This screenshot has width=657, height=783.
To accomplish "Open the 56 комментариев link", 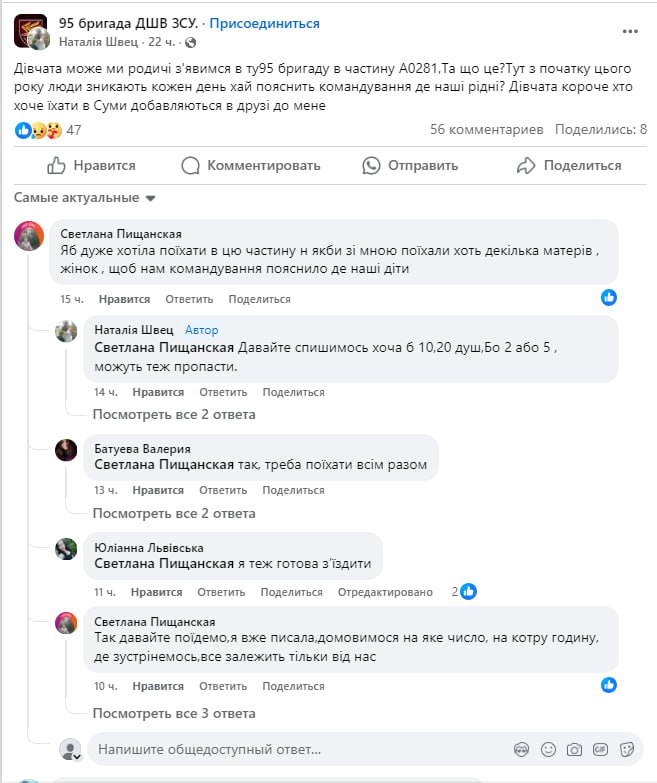I will click(x=486, y=130).
